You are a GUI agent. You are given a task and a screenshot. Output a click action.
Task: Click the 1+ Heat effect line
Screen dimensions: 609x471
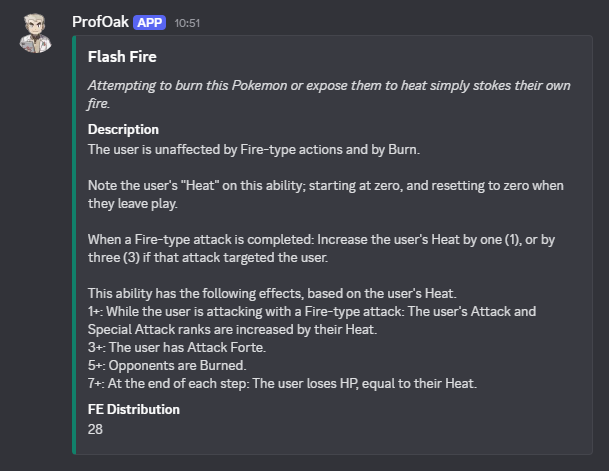(x=312, y=320)
